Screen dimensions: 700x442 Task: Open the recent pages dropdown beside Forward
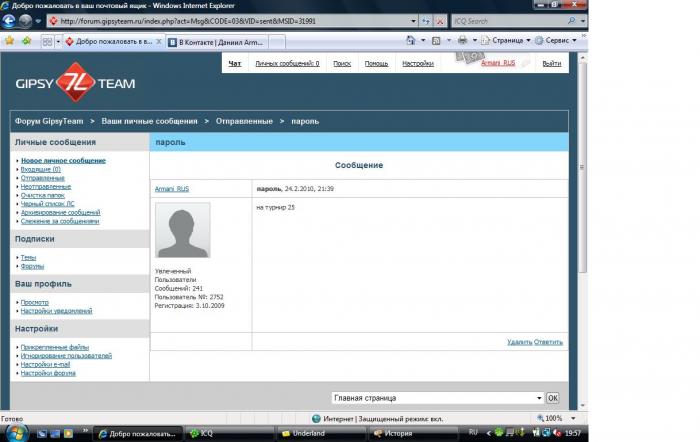point(38,21)
